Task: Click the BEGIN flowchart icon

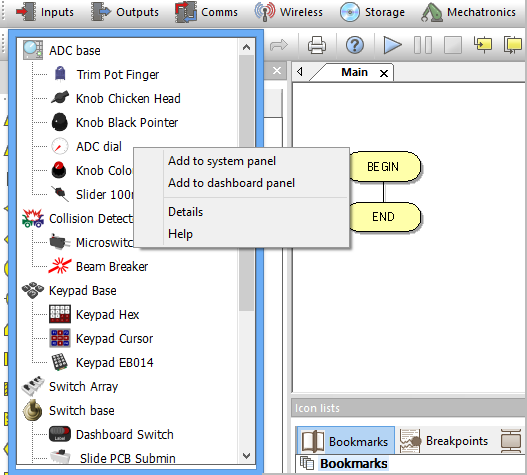Action: pos(384,167)
